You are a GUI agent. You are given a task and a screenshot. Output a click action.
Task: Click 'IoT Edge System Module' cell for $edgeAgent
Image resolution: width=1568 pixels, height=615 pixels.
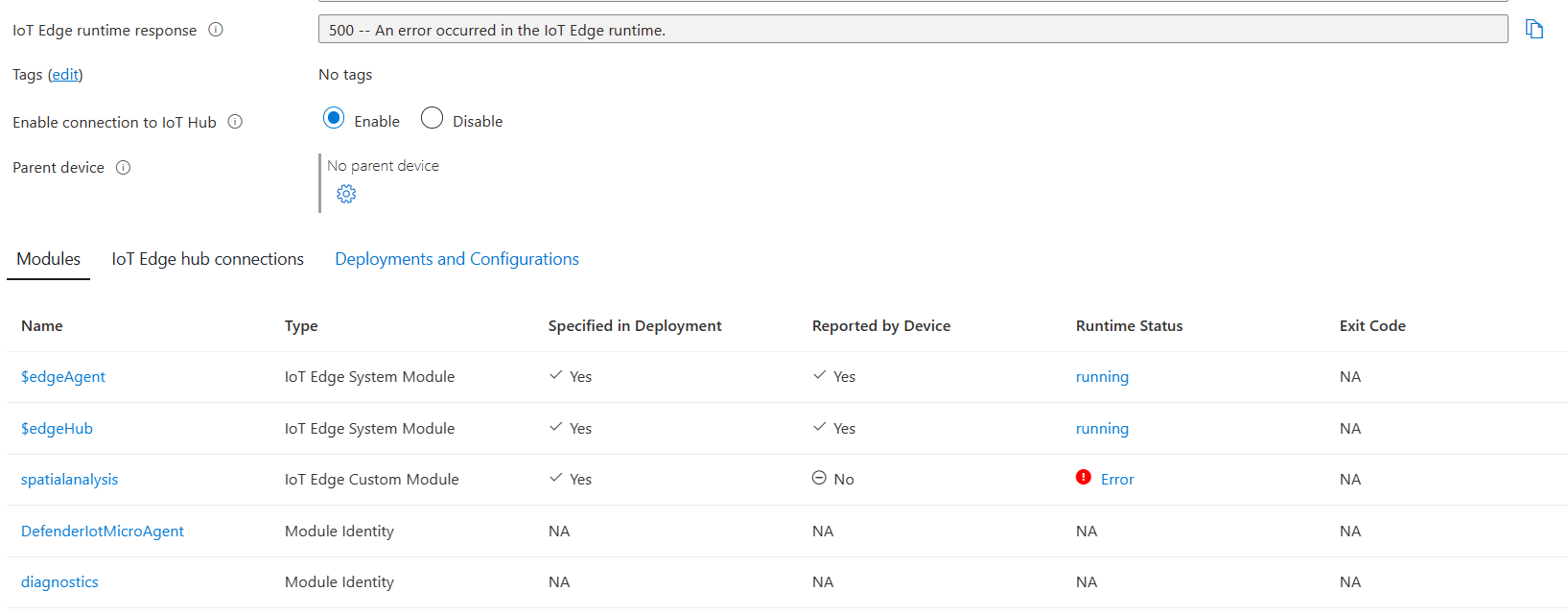pyautogui.click(x=369, y=377)
